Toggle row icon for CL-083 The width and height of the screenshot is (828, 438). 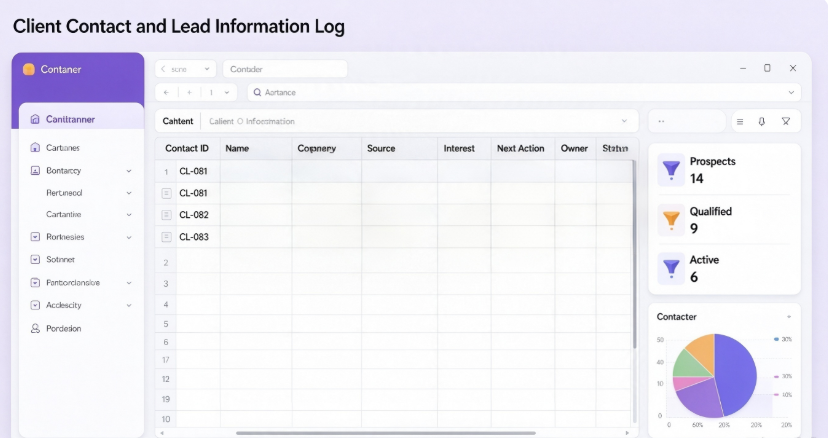(166, 237)
